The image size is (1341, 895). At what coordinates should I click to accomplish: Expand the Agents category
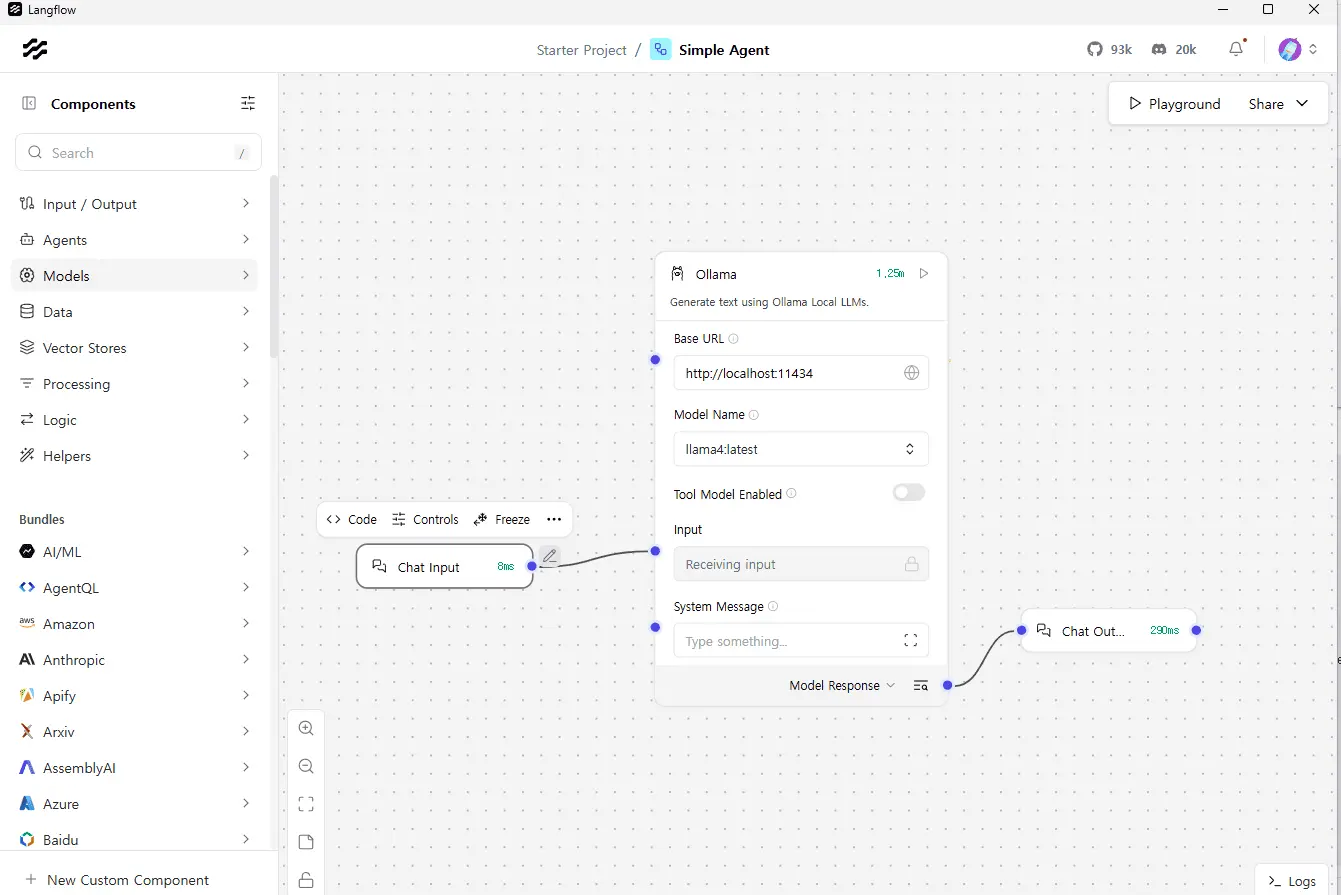134,240
